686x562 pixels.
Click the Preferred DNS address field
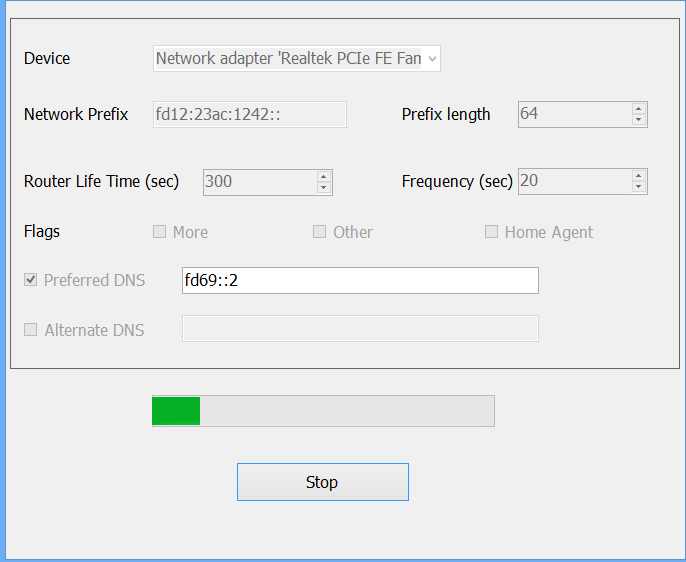pos(360,281)
